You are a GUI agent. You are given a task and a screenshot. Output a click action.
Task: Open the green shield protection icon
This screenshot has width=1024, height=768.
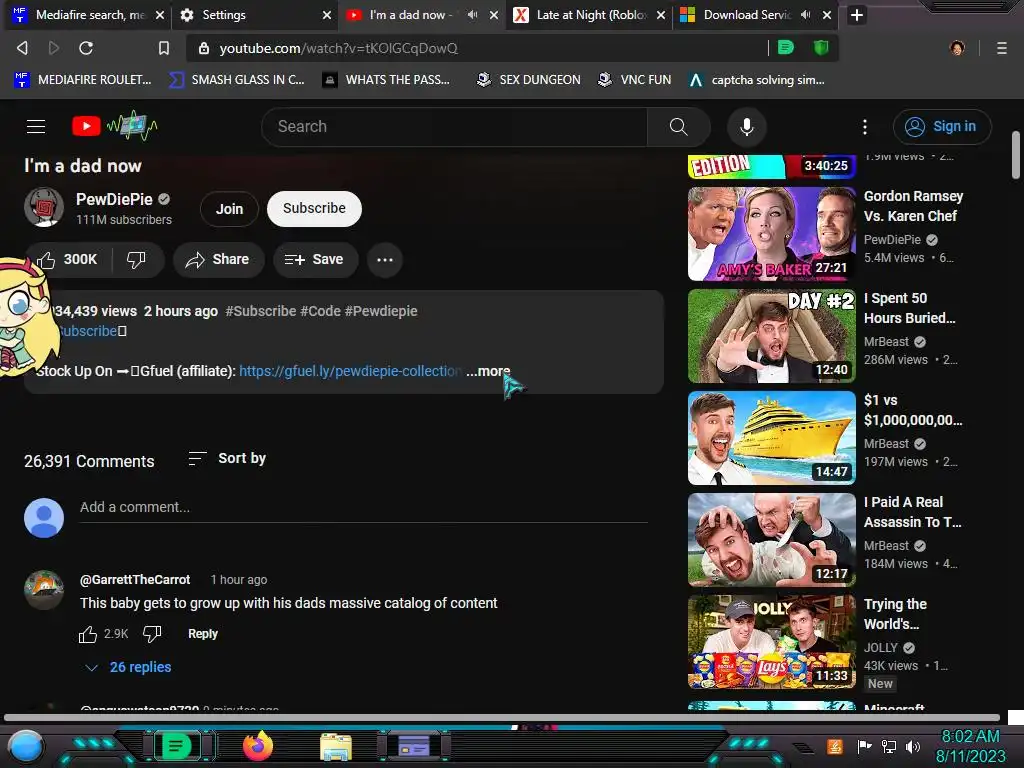pos(821,48)
